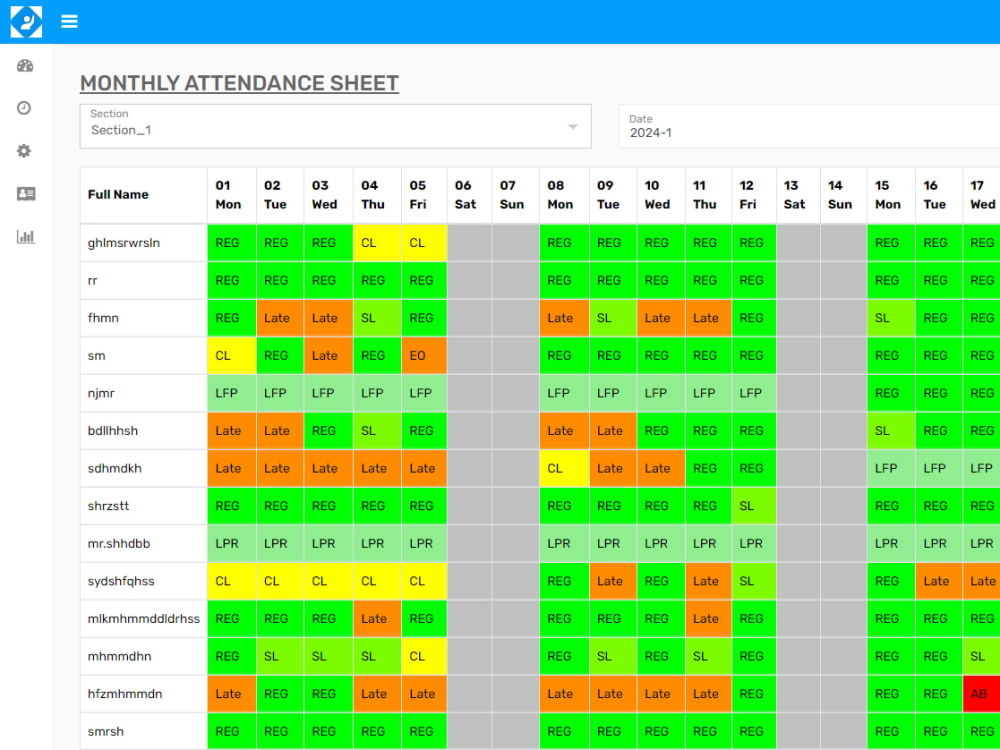This screenshot has width=1000, height=750.
Task: Click ghlmsrwrsln's CL cell on 04 Thu
Action: (x=377, y=243)
